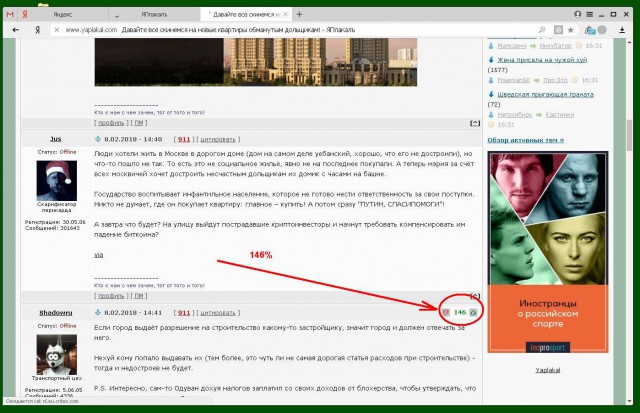Open 'Обзор активных тем »' link
This screenshot has width=640, height=413.
point(525,140)
